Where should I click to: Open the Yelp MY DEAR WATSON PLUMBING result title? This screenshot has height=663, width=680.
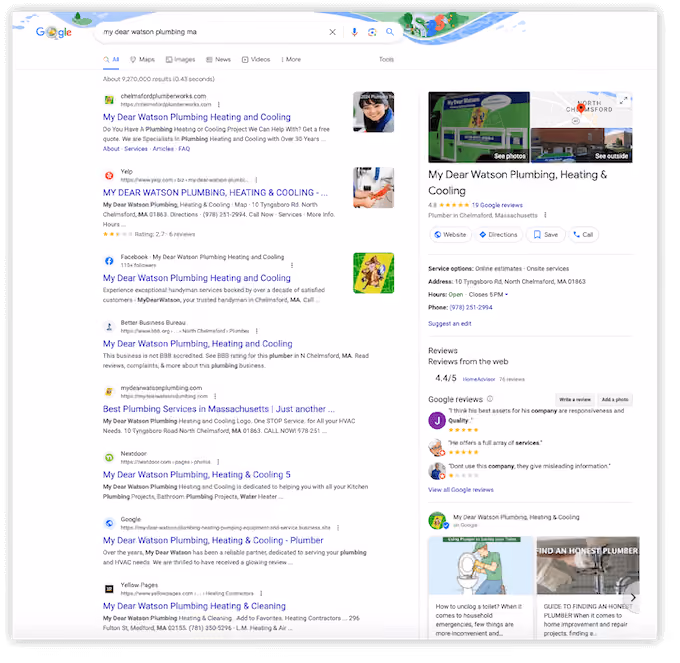coord(215,193)
